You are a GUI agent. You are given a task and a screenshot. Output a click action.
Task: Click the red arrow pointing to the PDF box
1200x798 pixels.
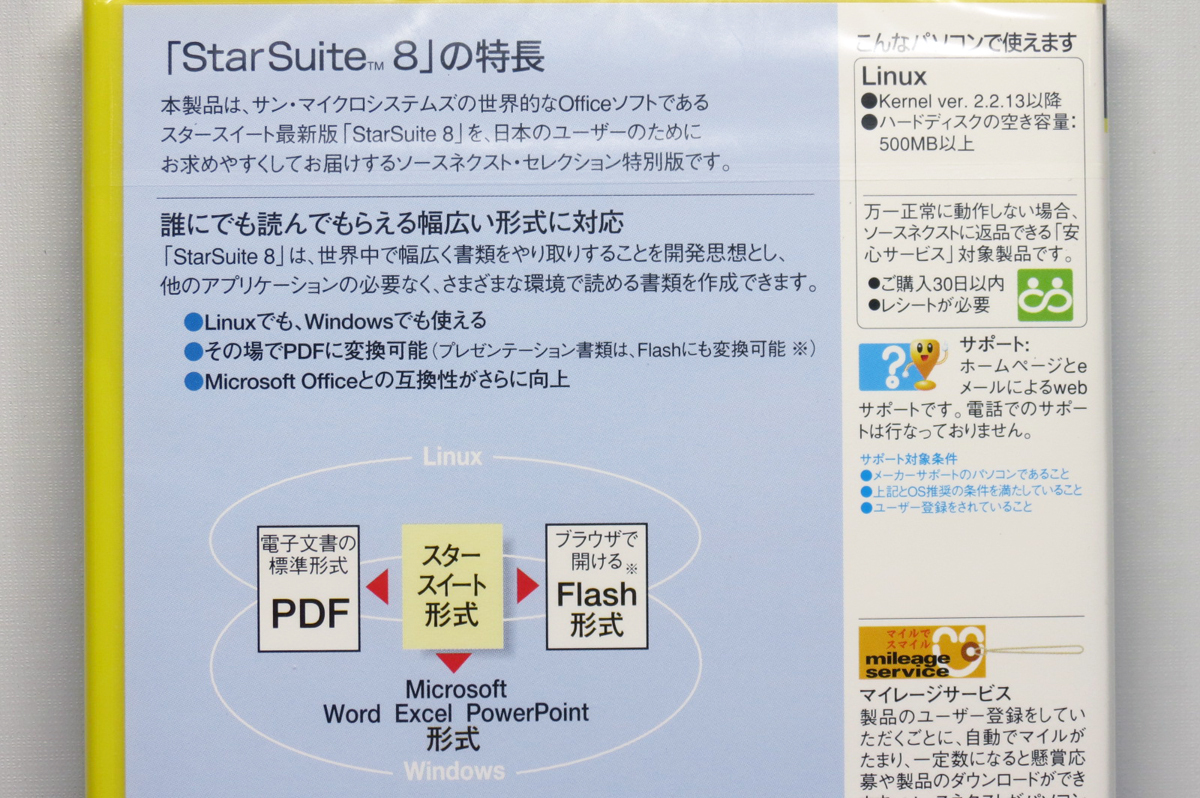click(x=377, y=586)
